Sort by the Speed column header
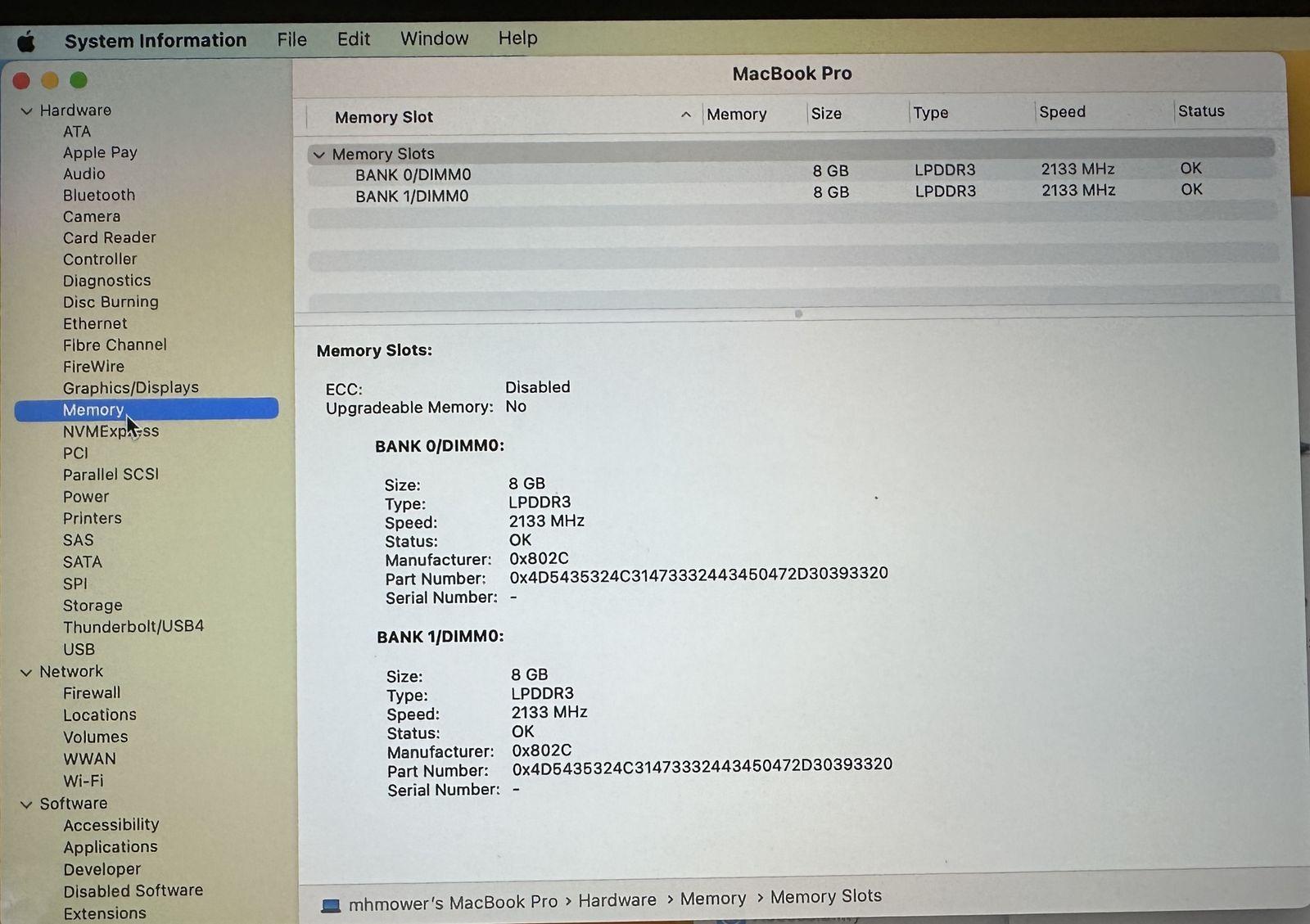The width and height of the screenshot is (1310, 924). pos(1062,112)
